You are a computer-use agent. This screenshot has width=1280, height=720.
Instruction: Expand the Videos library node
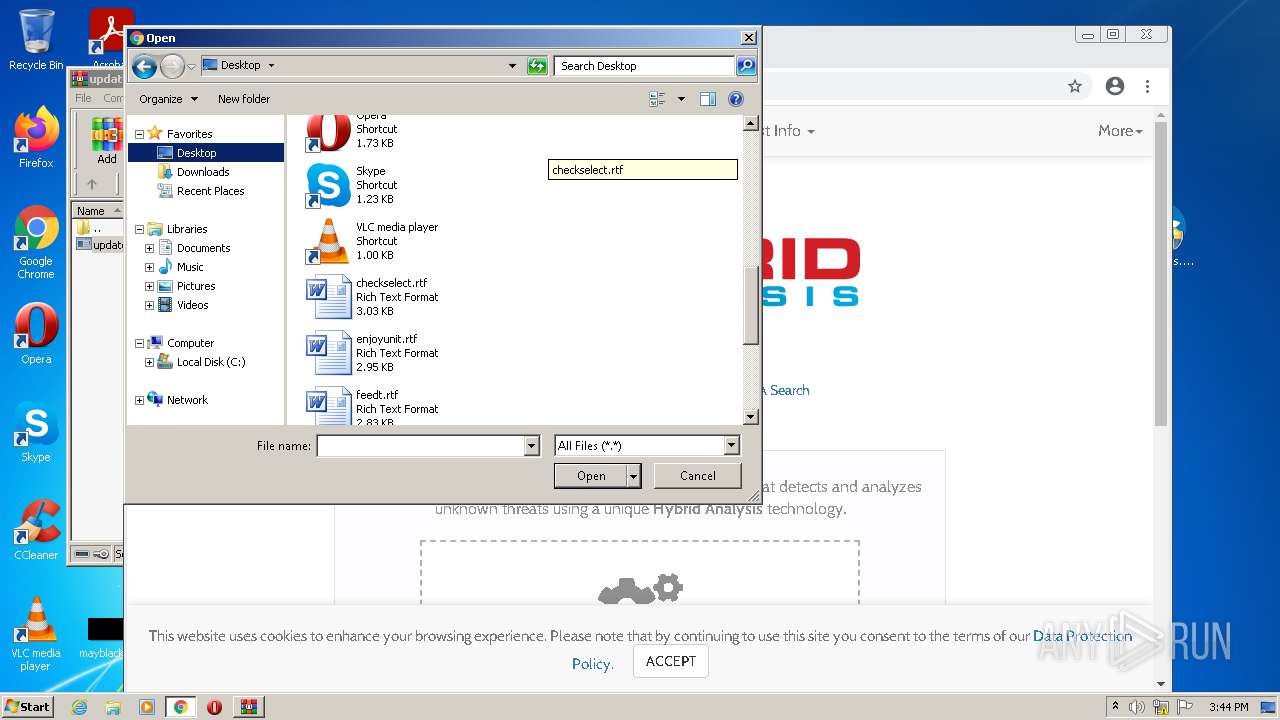pyautogui.click(x=150, y=305)
